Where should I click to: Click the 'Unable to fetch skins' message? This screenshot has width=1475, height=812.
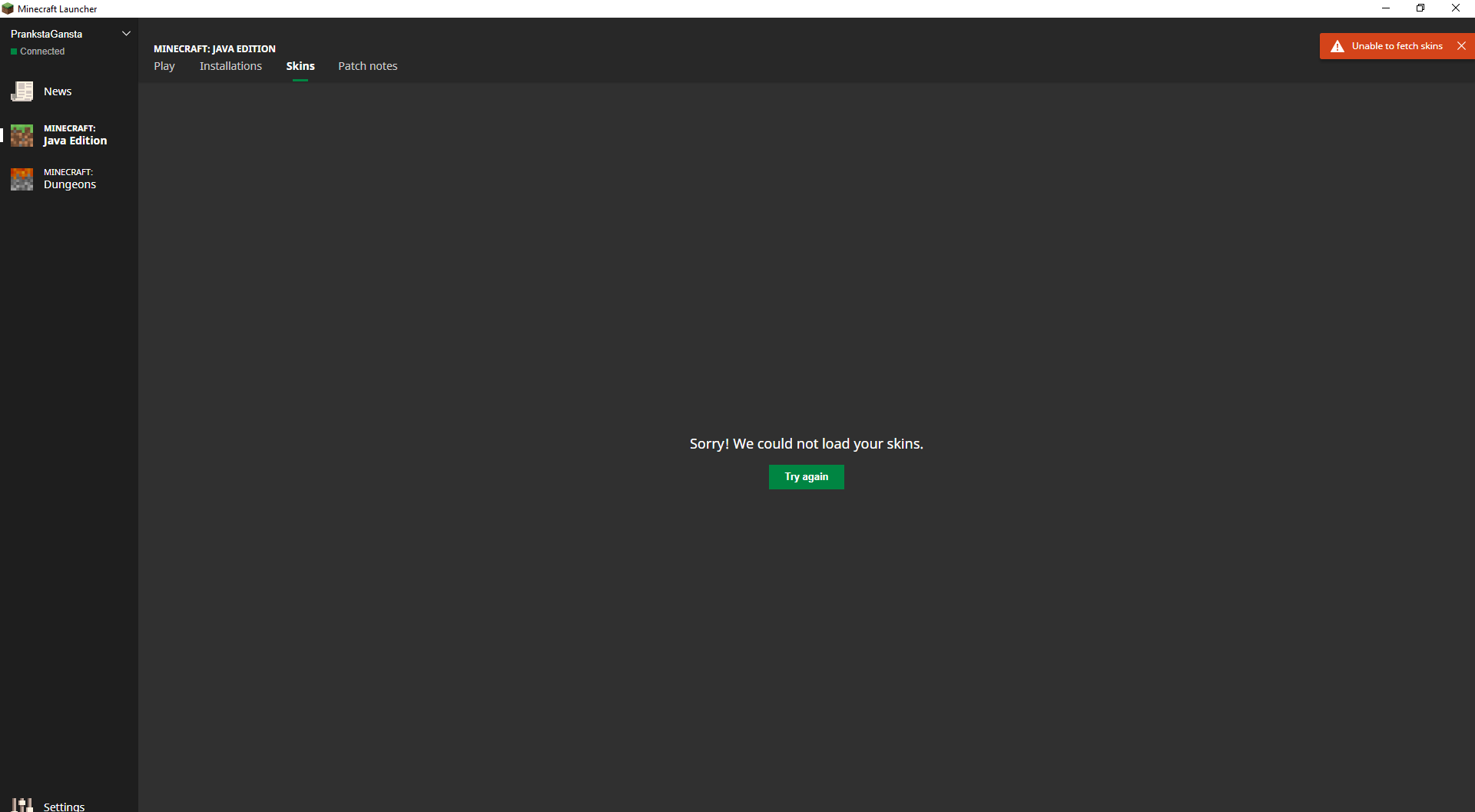tap(1397, 46)
